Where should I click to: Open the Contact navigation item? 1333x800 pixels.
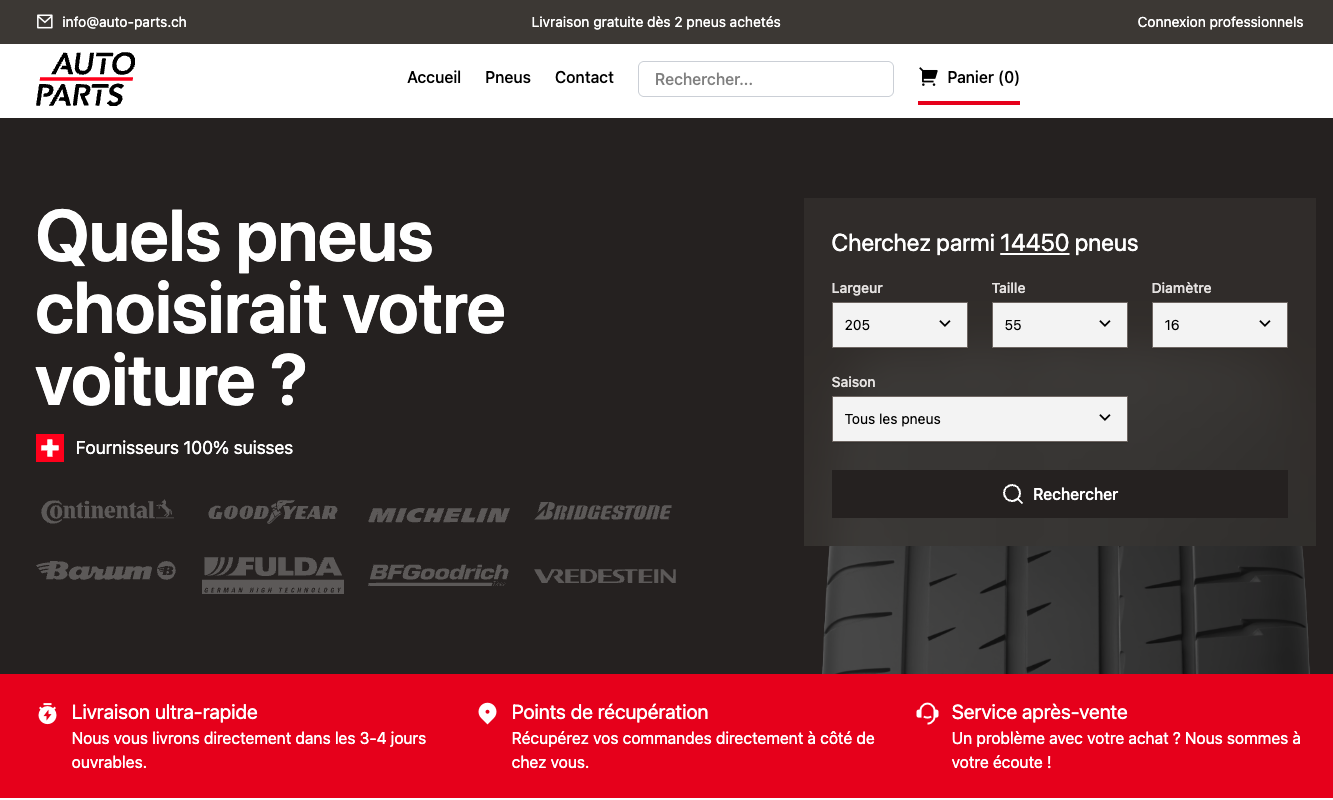click(x=584, y=77)
